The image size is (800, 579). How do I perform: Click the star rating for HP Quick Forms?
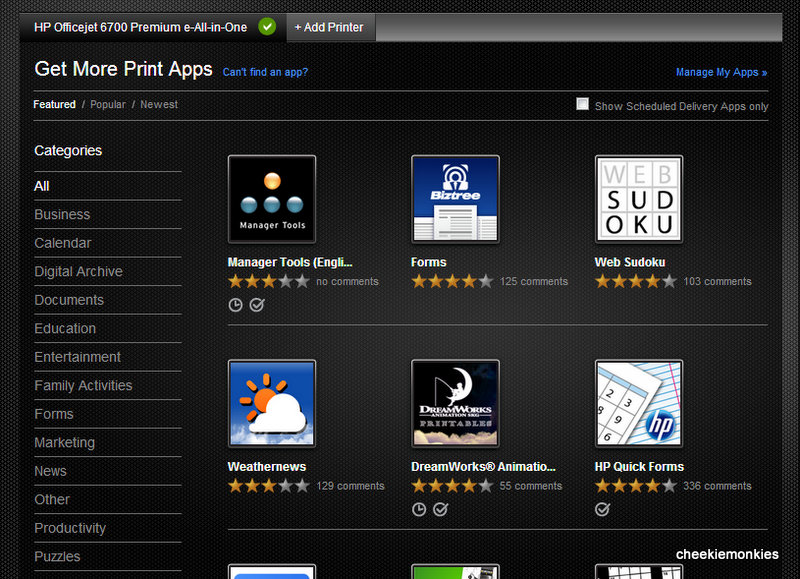(636, 486)
